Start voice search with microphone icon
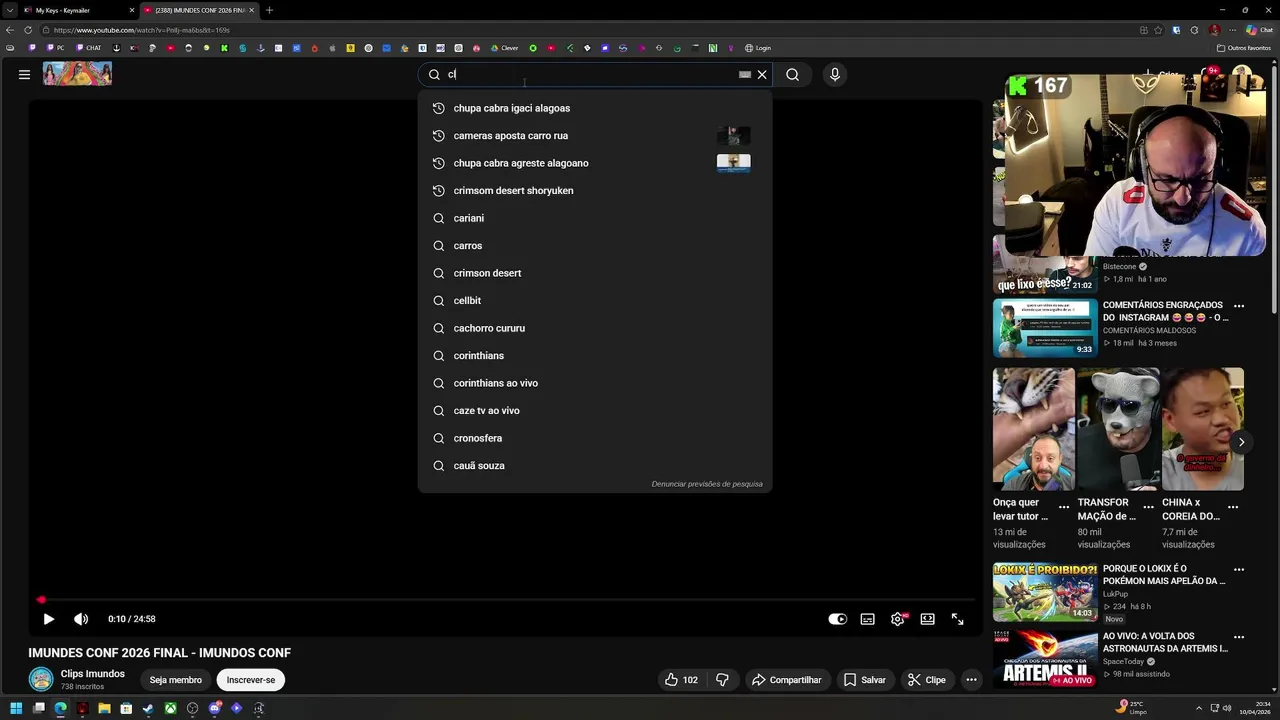This screenshot has width=1280, height=720. coord(834,74)
